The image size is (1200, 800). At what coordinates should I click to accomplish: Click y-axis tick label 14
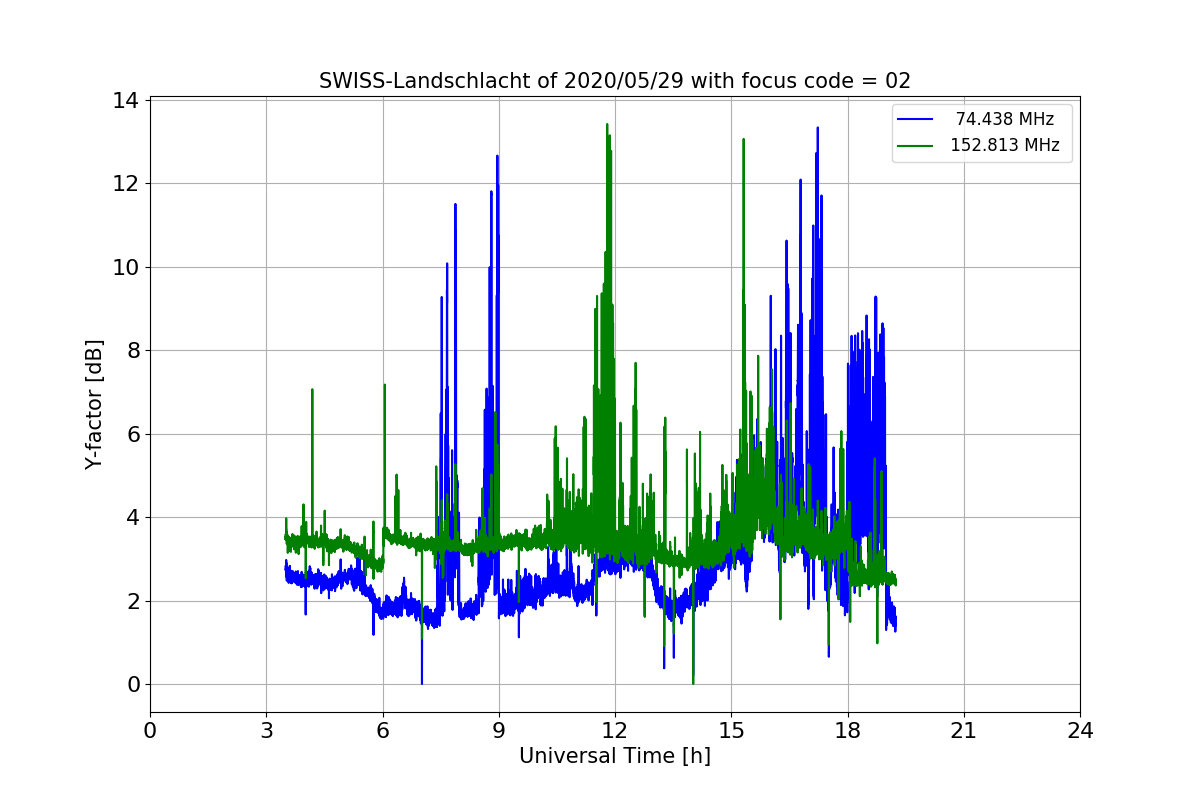(x=125, y=100)
